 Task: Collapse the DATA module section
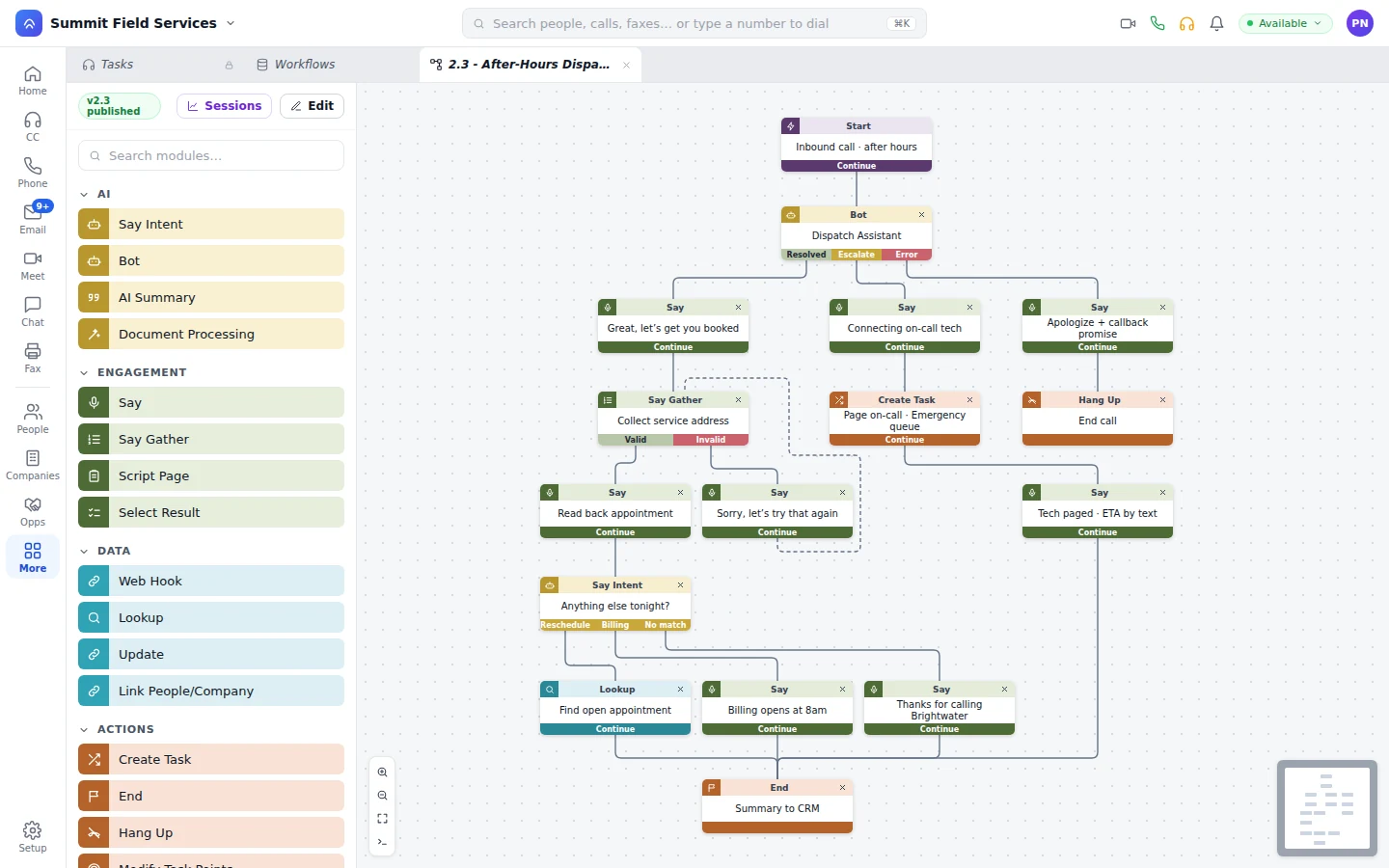(84, 552)
